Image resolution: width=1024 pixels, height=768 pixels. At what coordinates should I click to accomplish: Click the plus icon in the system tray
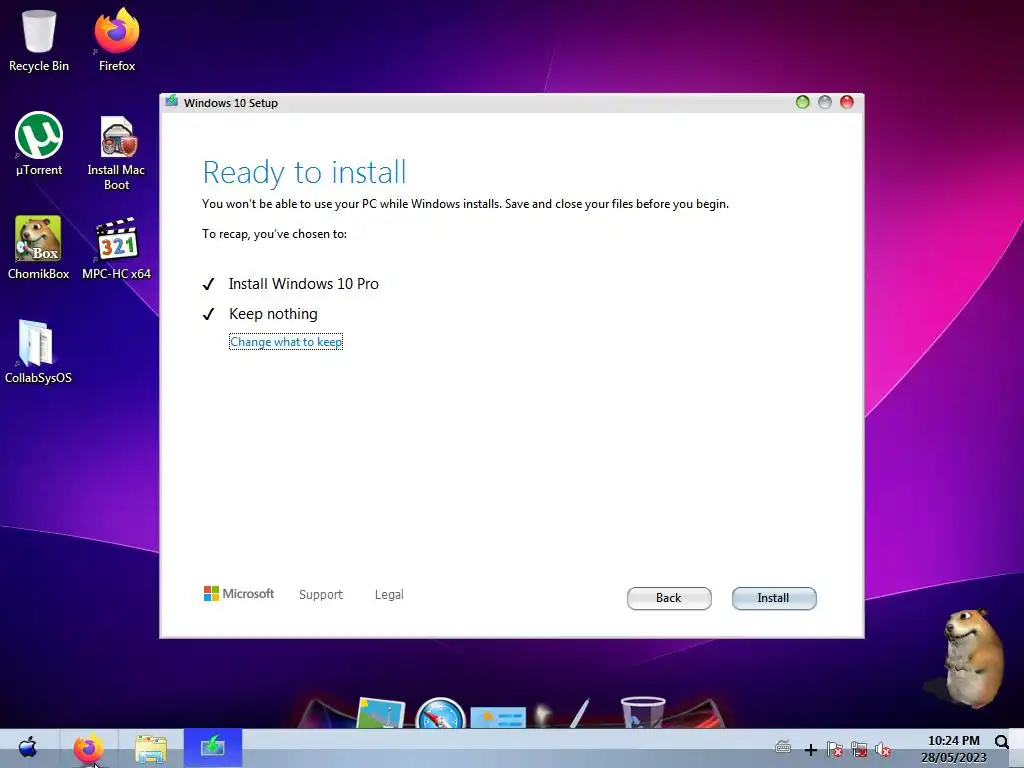(810, 750)
